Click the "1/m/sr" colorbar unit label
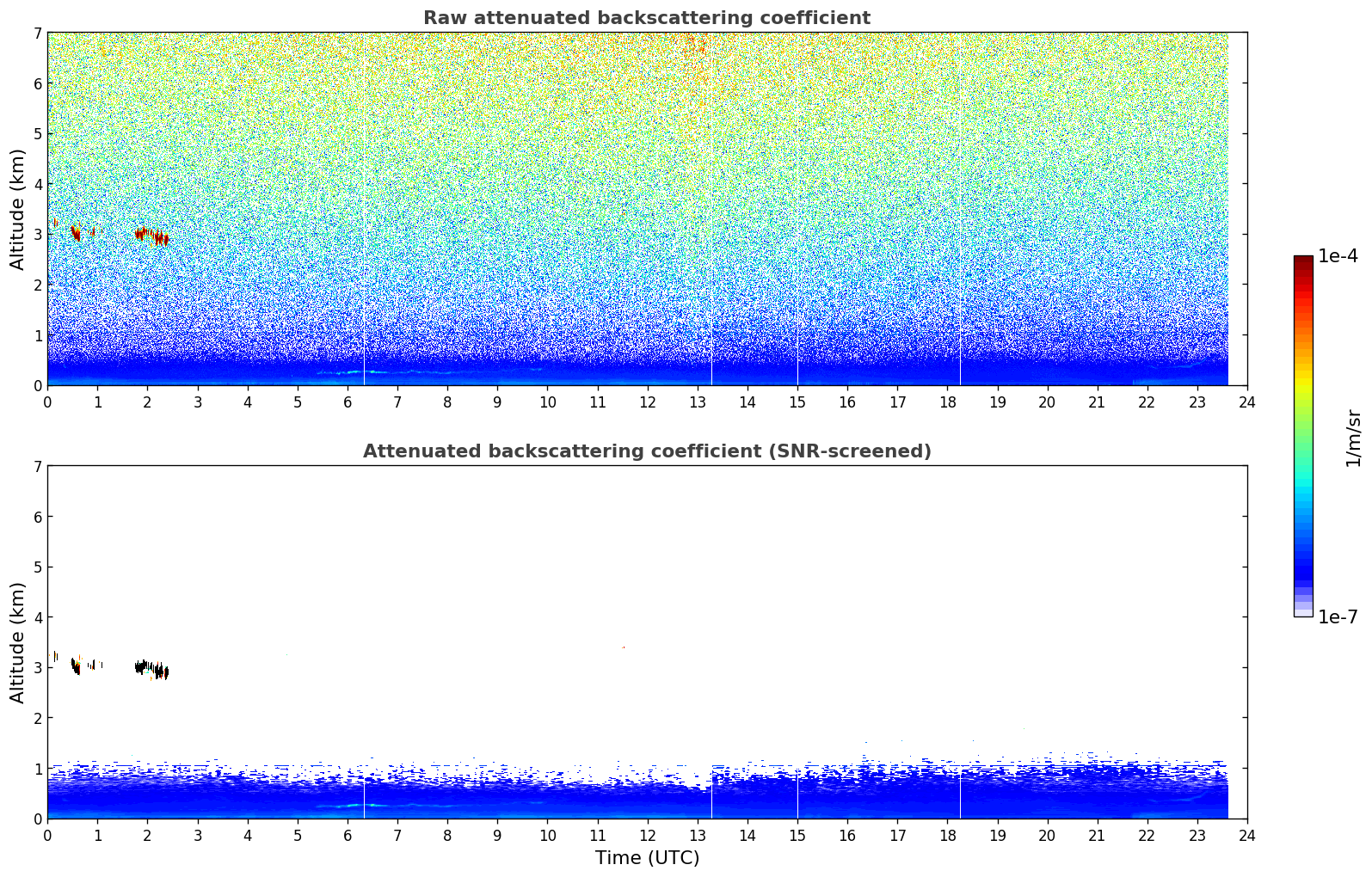 (x=1354, y=438)
